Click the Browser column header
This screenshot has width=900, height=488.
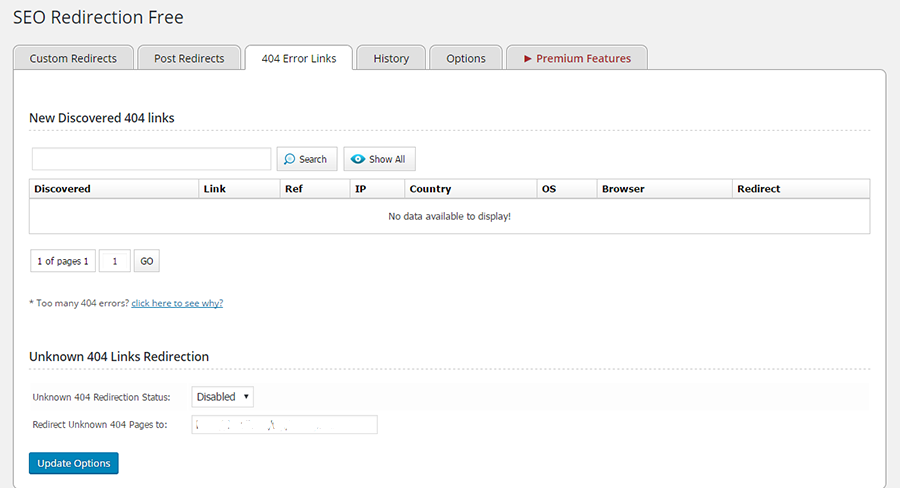665,189
